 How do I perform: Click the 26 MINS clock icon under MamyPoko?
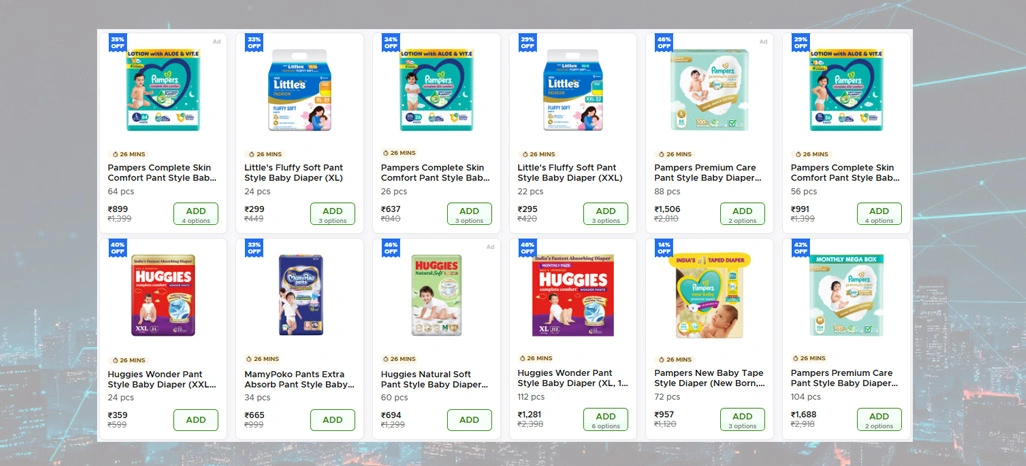(248, 359)
